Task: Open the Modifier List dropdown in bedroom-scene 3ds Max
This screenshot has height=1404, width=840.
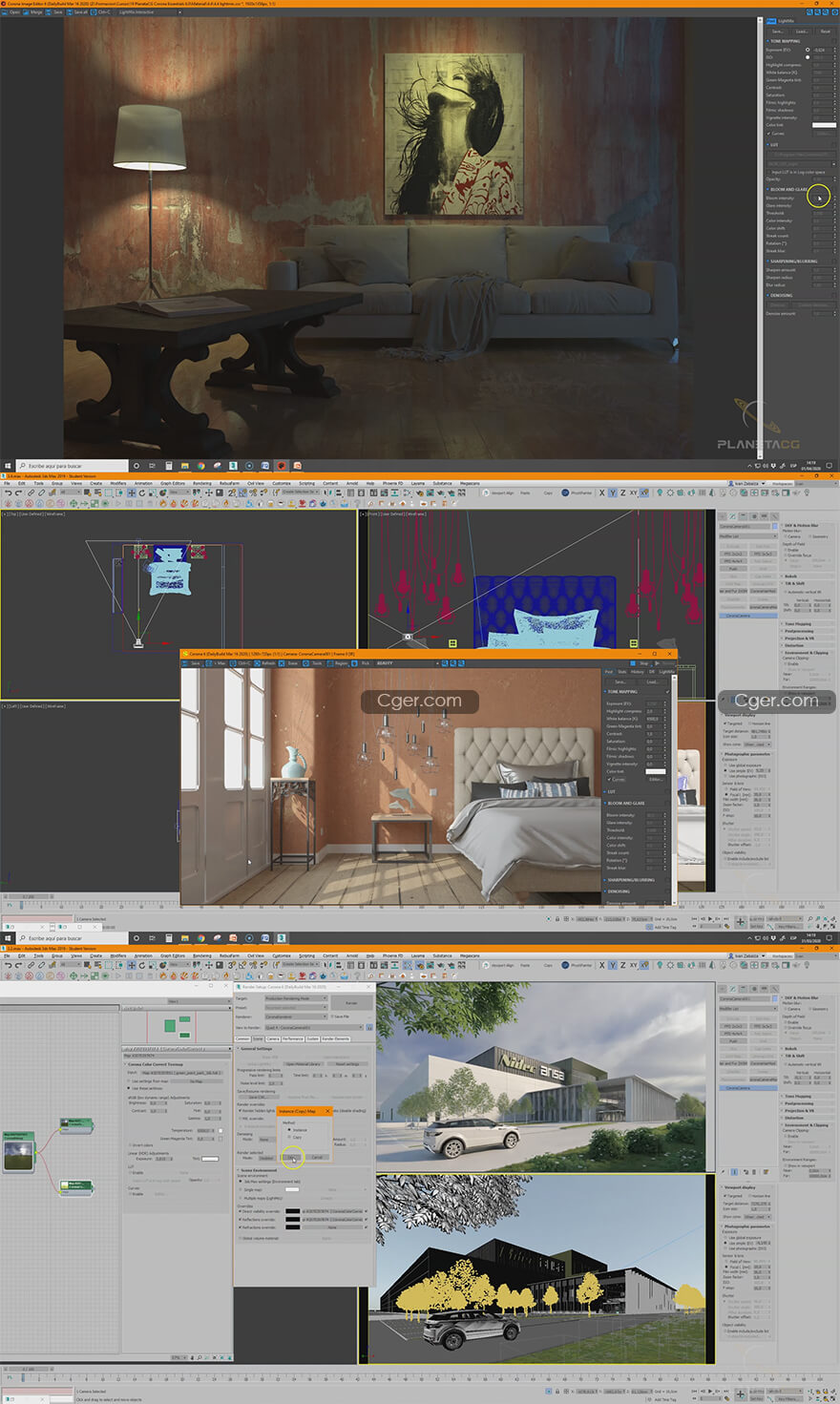Action: [x=748, y=536]
